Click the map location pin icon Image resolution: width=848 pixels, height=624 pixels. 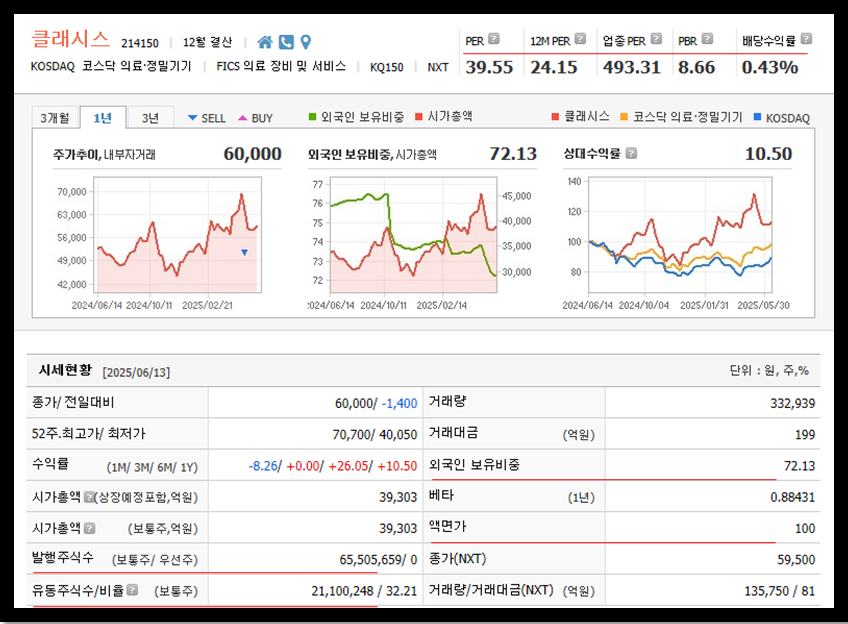(x=306, y=42)
